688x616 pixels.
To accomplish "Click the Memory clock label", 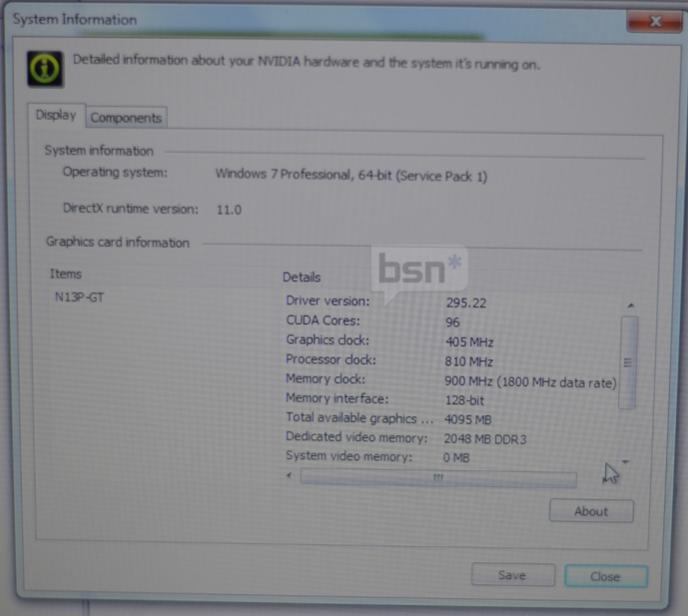I will [325, 379].
